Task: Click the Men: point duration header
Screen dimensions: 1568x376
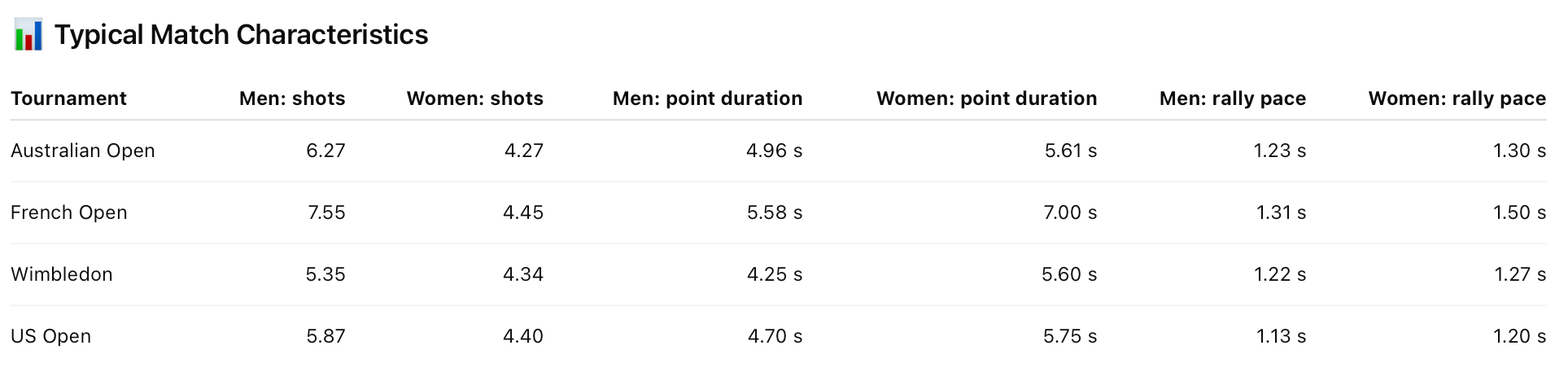Action: [x=708, y=98]
